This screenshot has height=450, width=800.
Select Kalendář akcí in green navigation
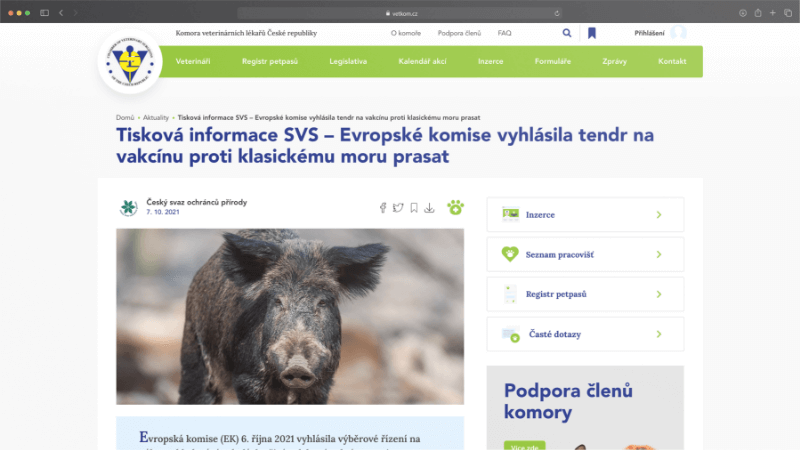click(422, 61)
